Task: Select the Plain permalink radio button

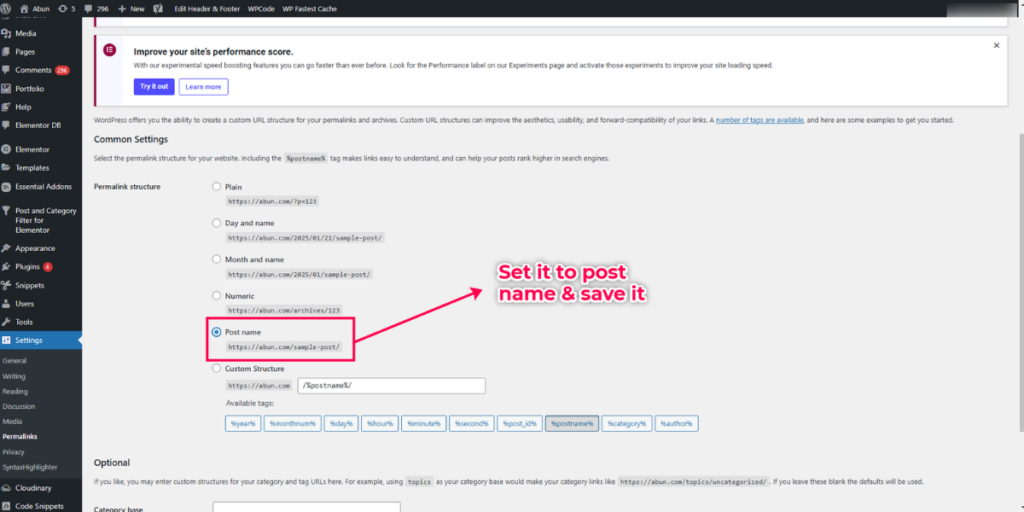Action: (x=216, y=187)
